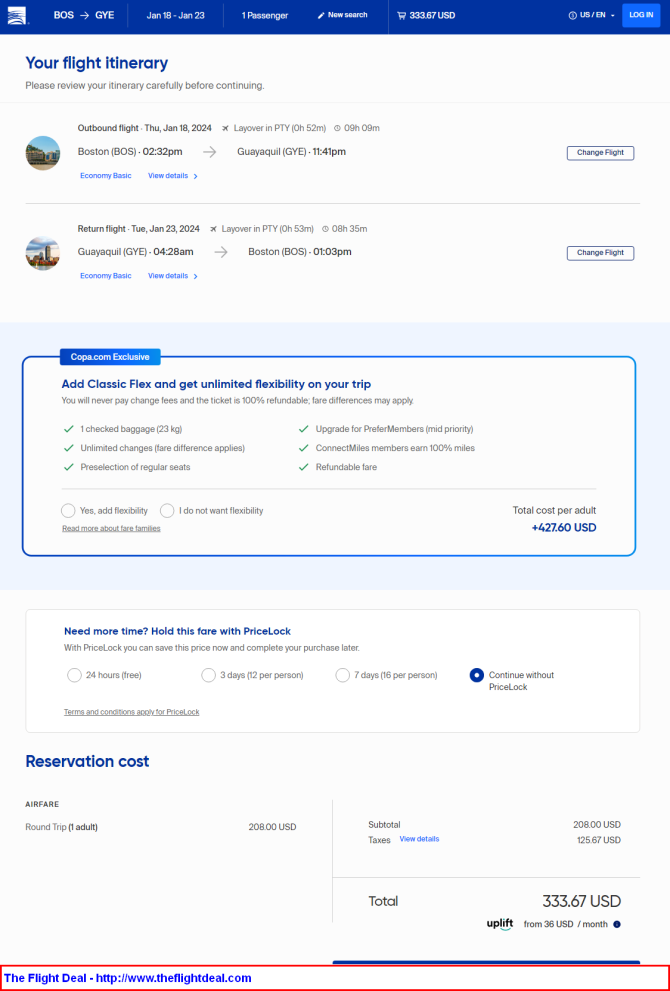670x991 pixels.
Task: Click the LOG IN button
Action: point(641,15)
